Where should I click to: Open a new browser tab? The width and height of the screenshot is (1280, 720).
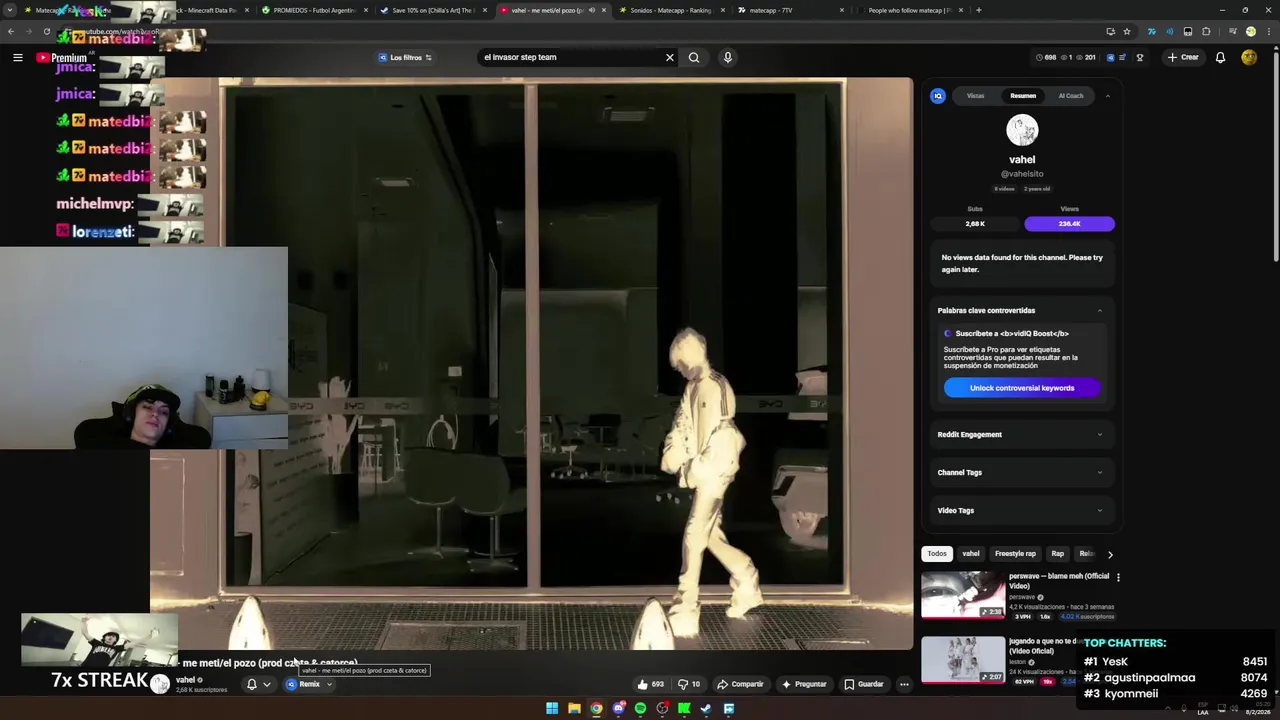(x=978, y=10)
